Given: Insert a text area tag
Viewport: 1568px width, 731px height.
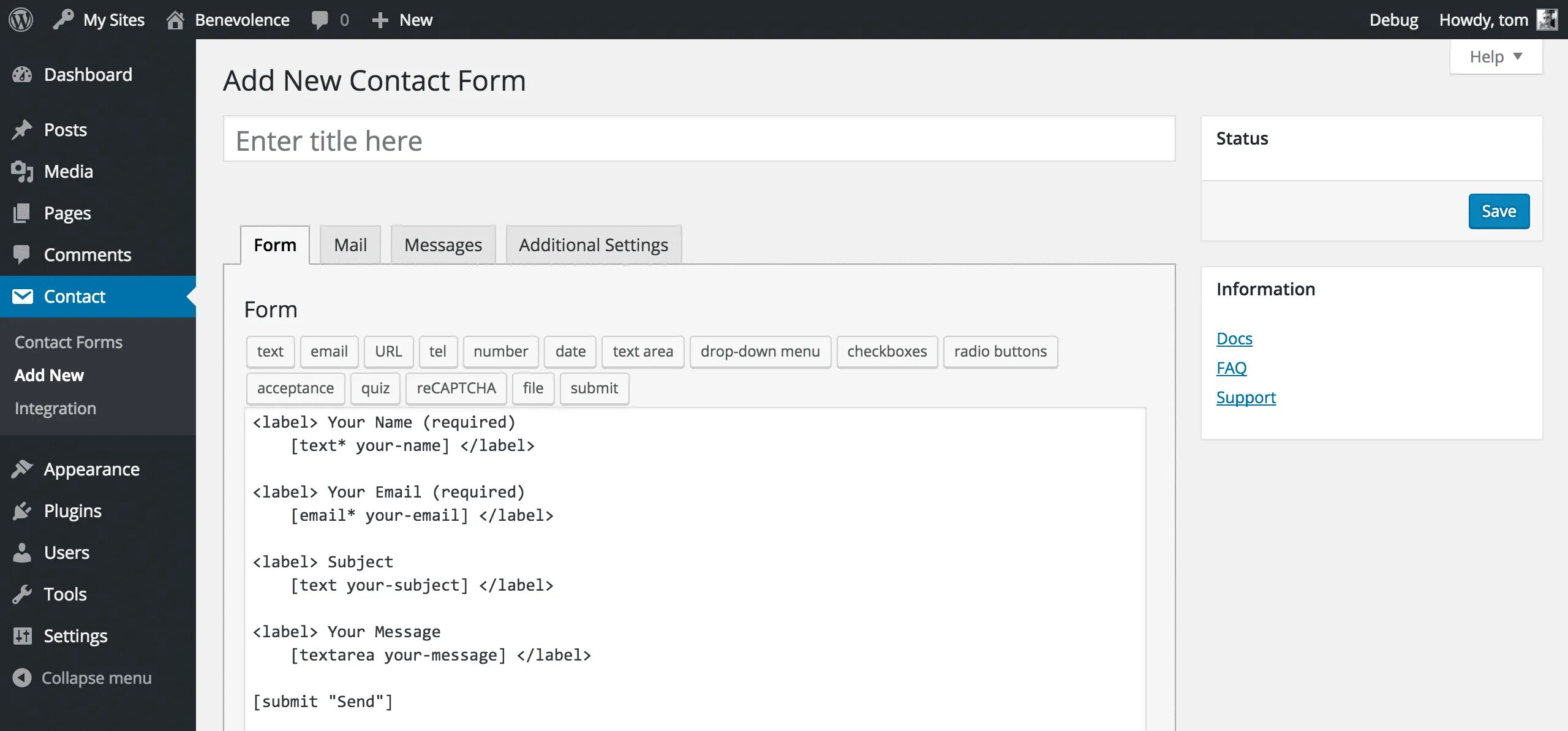Looking at the screenshot, I should pyautogui.click(x=643, y=352).
